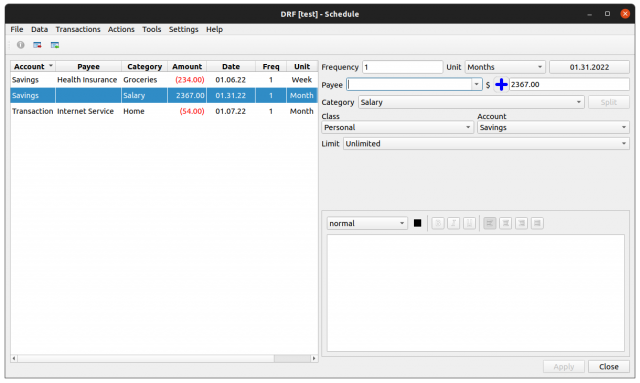Sort by the Account column header
The width and height of the screenshot is (640, 383).
[x=33, y=66]
